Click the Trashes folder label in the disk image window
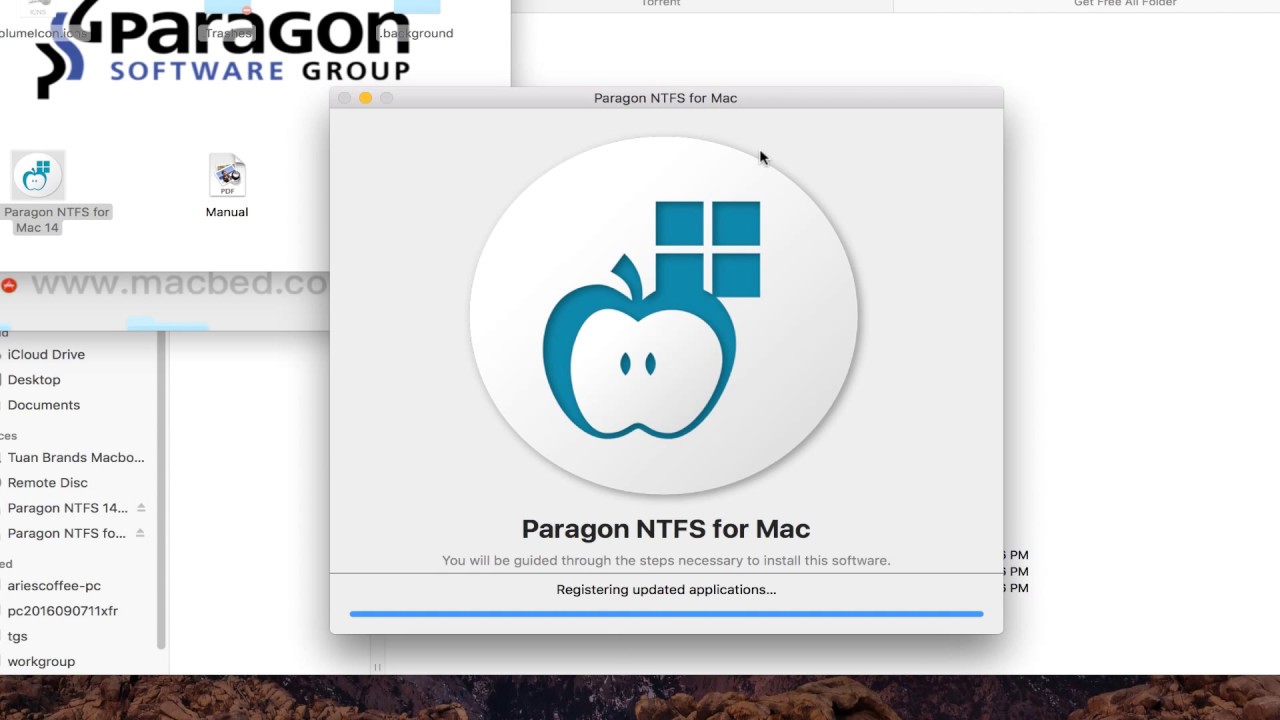Screen dimensions: 1280x720 pyautogui.click(x=228, y=33)
